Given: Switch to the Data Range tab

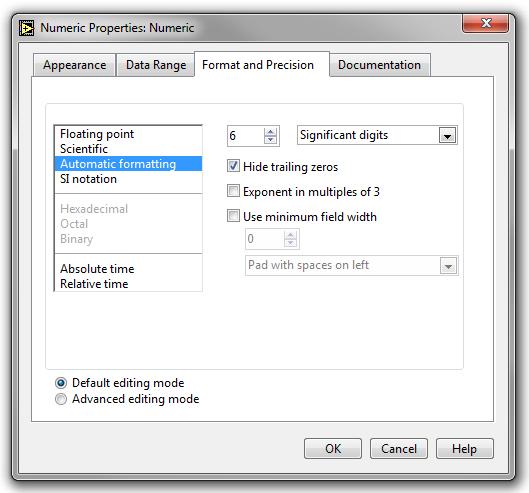Looking at the screenshot, I should [156, 65].
